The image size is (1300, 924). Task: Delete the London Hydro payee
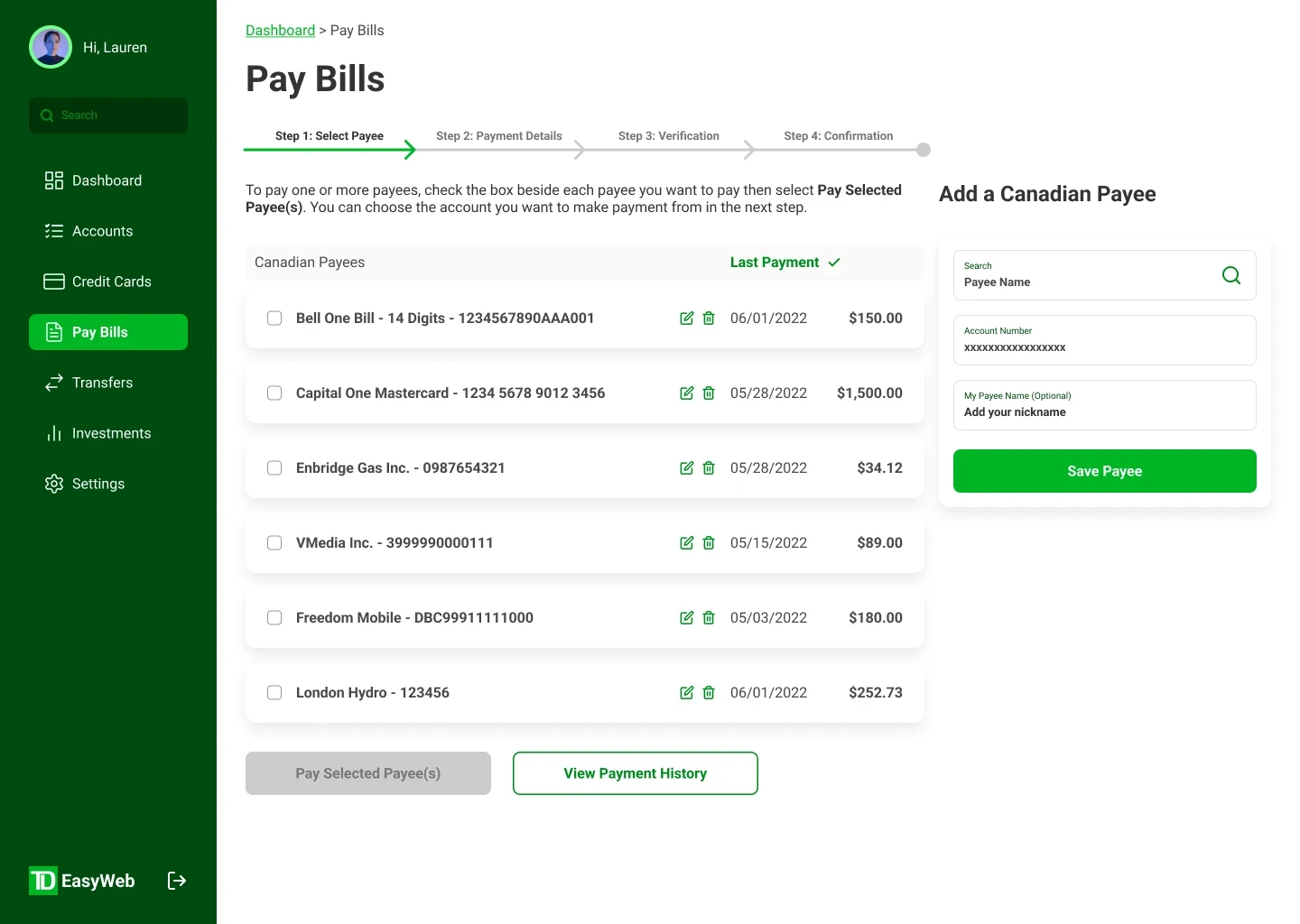(x=709, y=693)
